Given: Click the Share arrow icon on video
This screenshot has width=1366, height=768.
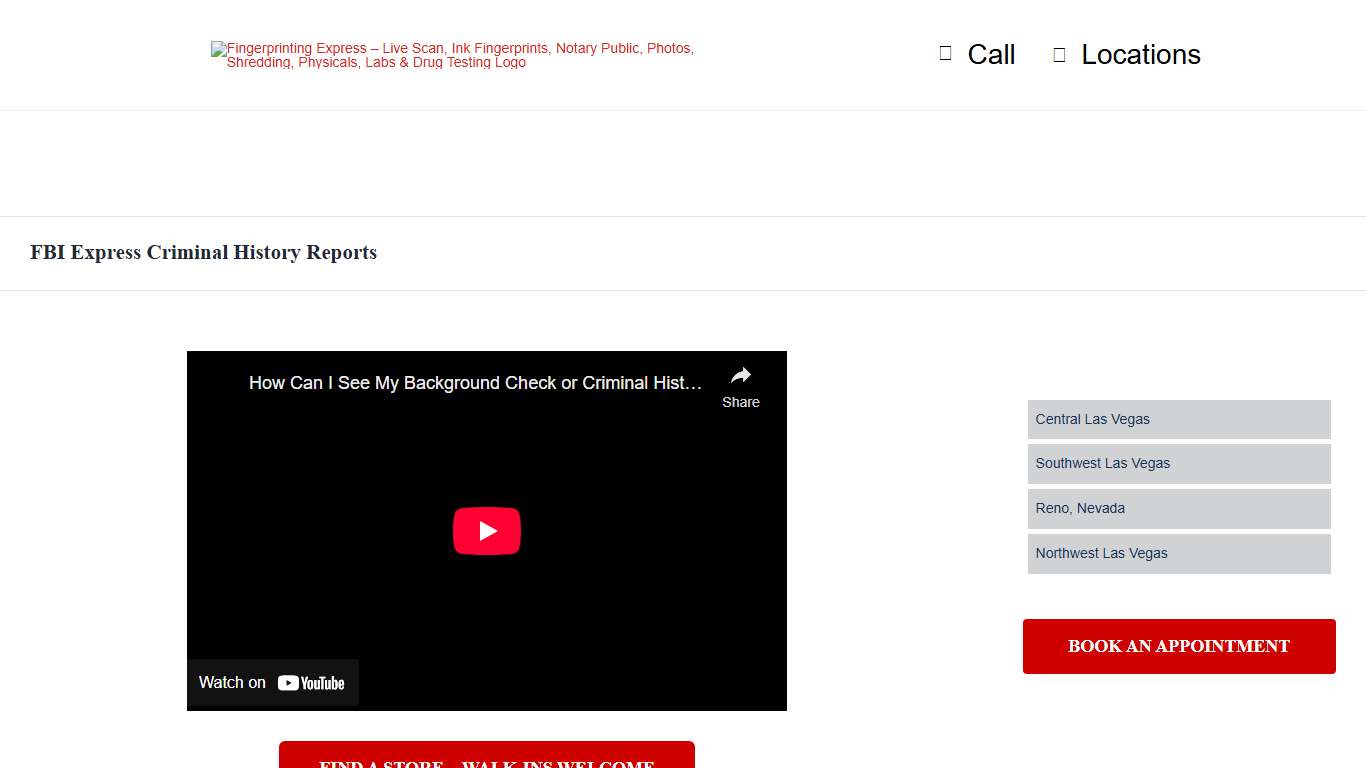Looking at the screenshot, I should click(740, 376).
